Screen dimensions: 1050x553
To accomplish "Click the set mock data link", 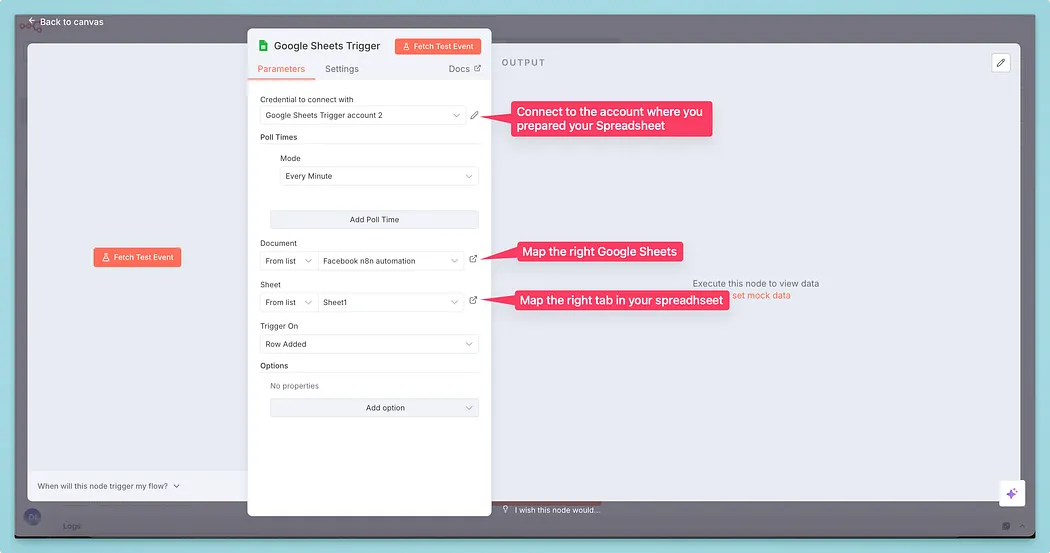I will pyautogui.click(x=761, y=295).
